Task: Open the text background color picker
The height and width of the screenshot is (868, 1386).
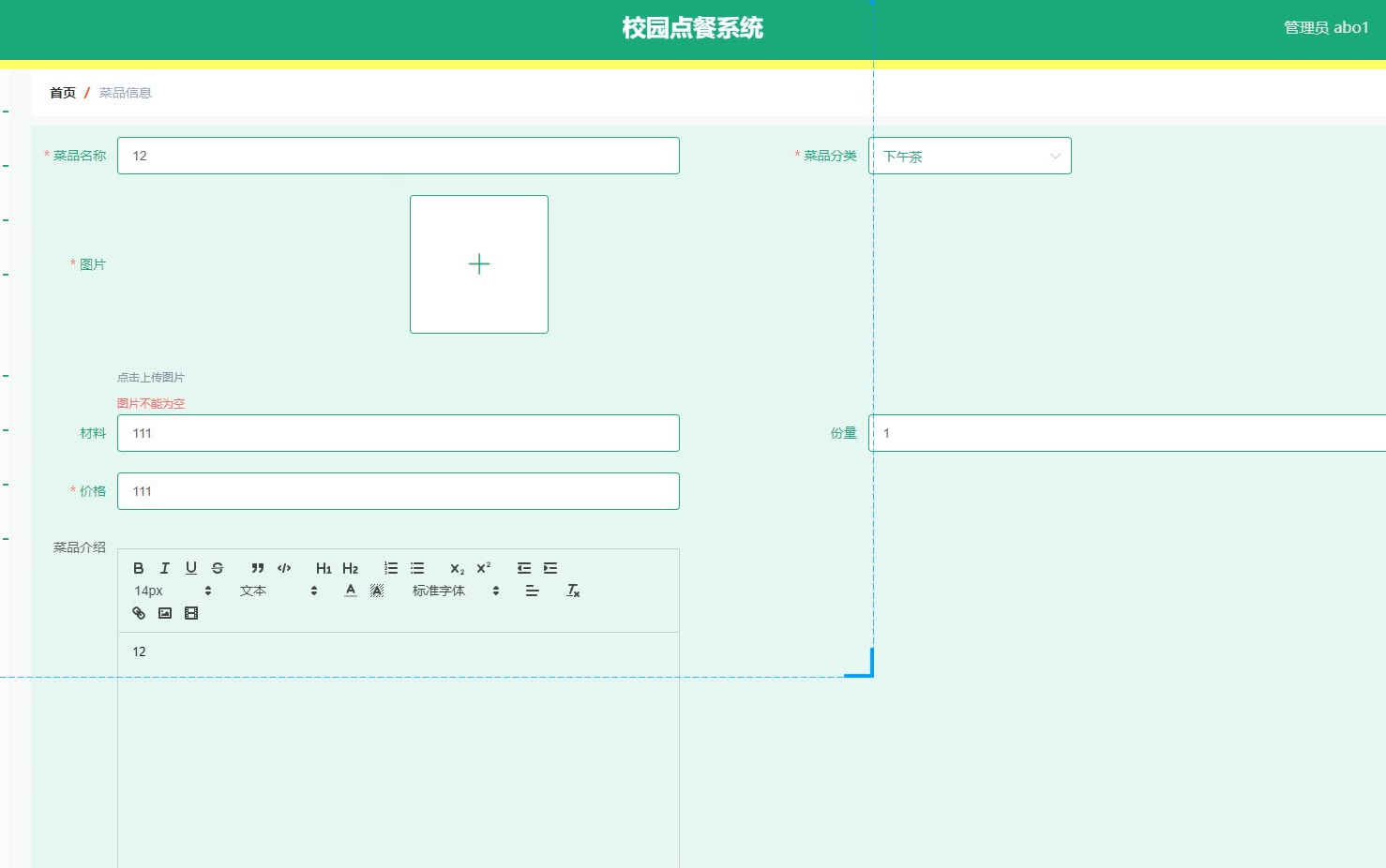Action: [377, 591]
